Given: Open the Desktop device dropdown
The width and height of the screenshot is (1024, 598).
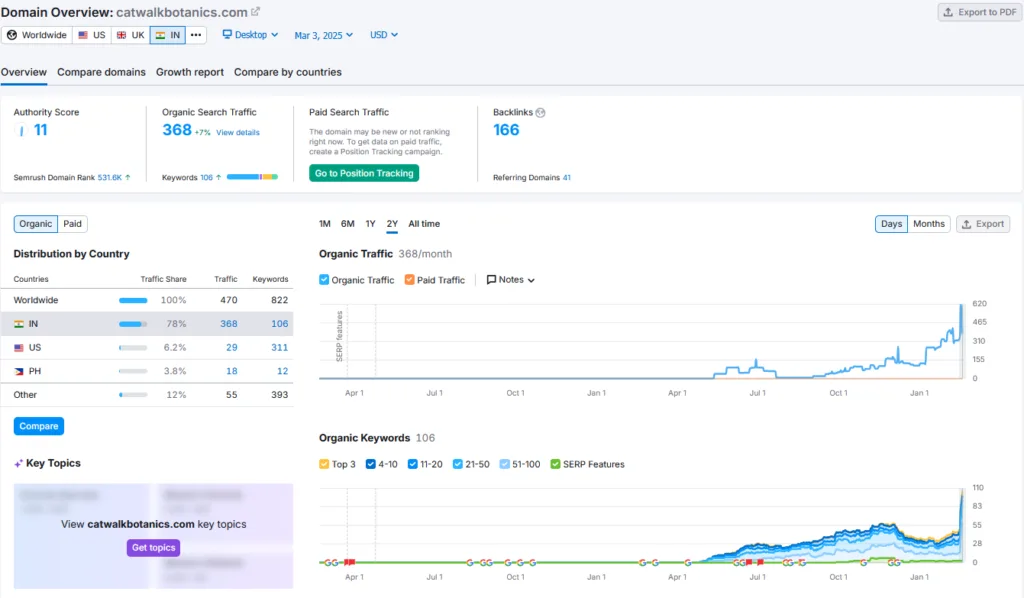Looking at the screenshot, I should point(251,35).
